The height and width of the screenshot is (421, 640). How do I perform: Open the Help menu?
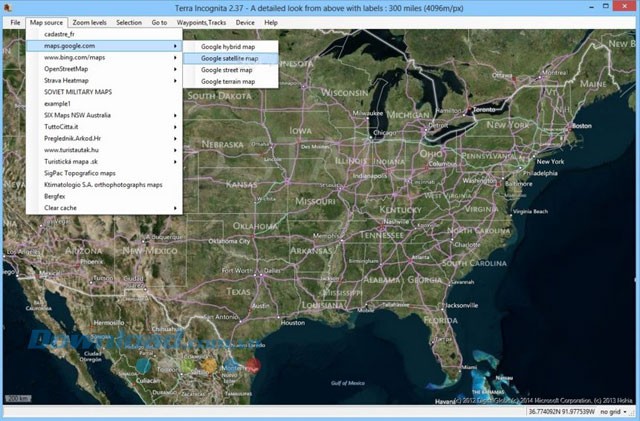point(271,21)
